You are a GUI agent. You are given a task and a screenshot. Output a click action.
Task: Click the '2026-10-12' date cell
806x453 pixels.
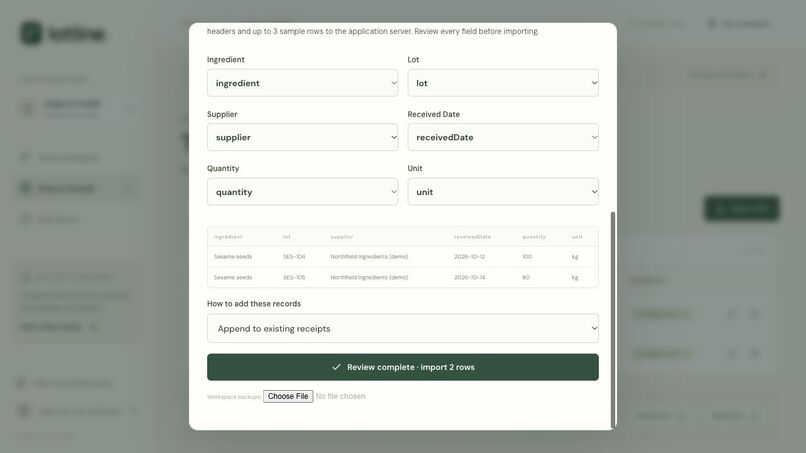pos(469,257)
